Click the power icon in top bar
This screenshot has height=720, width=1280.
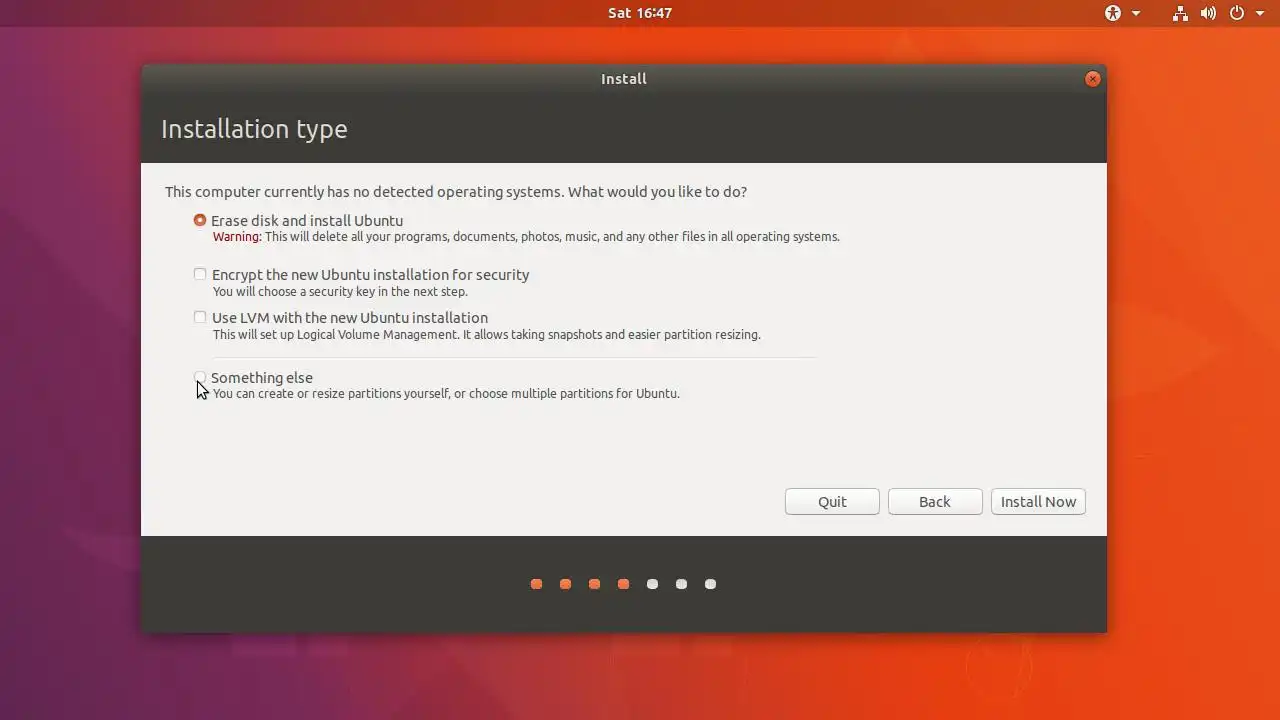tap(1237, 13)
